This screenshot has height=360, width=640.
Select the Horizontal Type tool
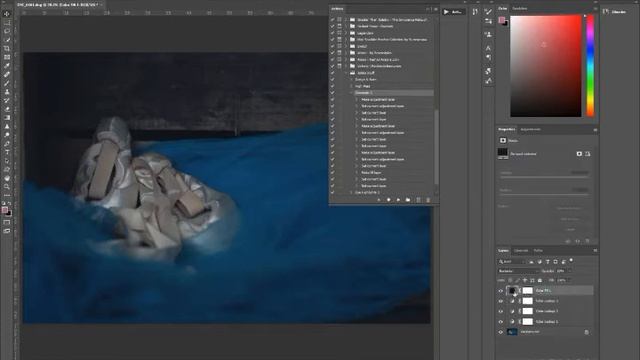[7, 152]
